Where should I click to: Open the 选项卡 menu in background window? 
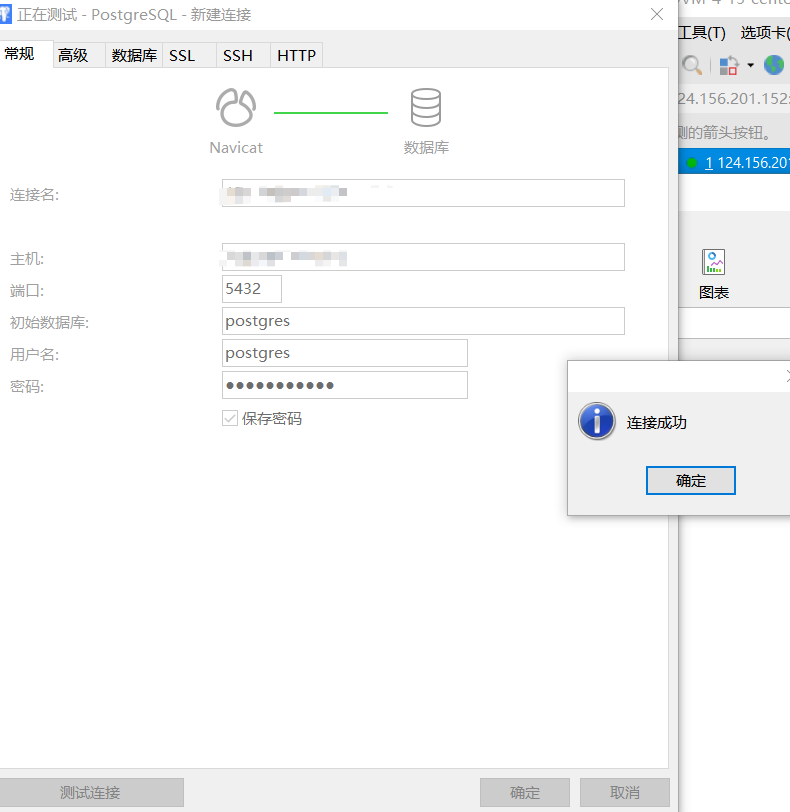765,33
